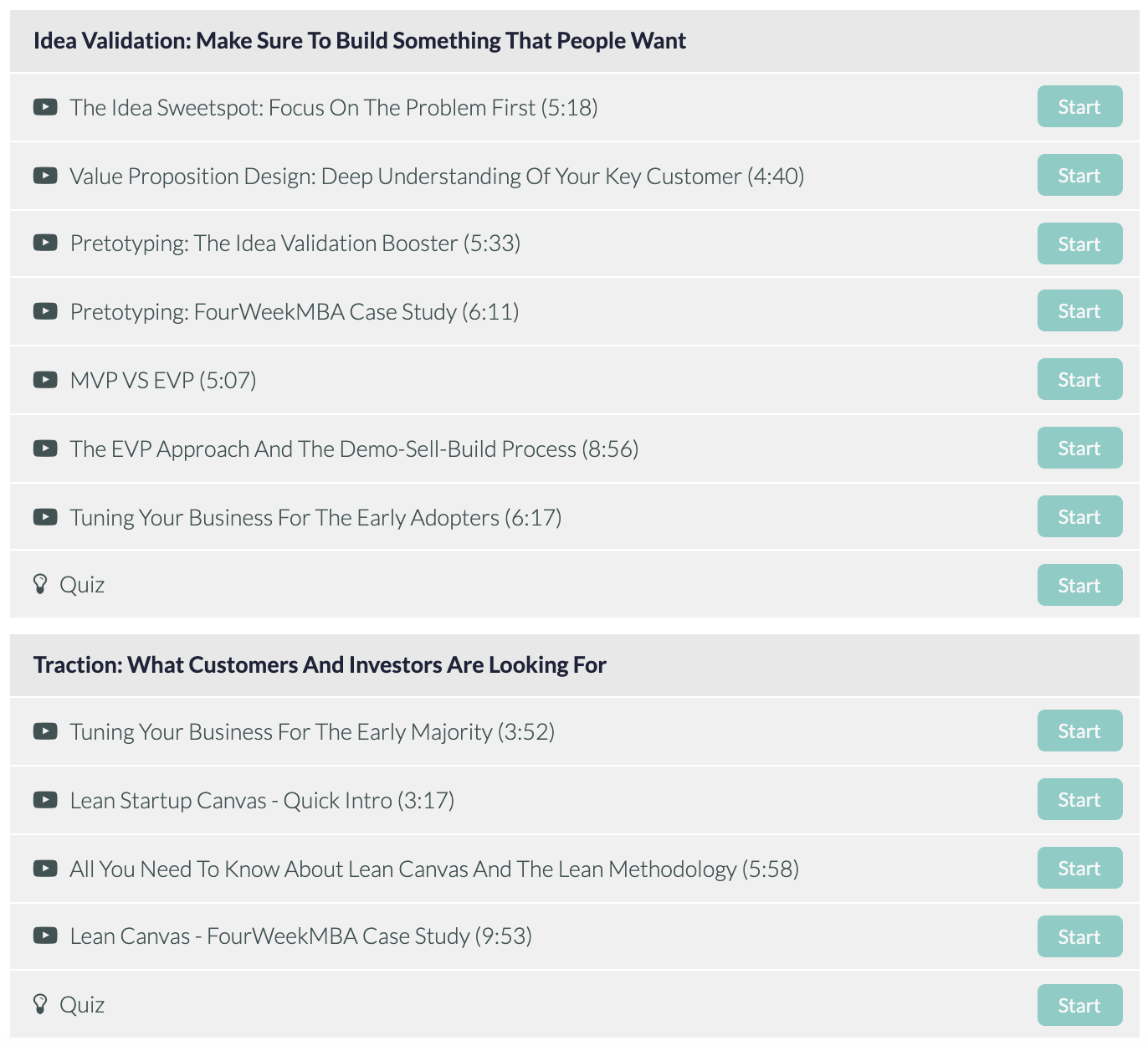Open Lean Startup Canvas - Quick Intro title
The image size is (1148, 1046).
262,801
